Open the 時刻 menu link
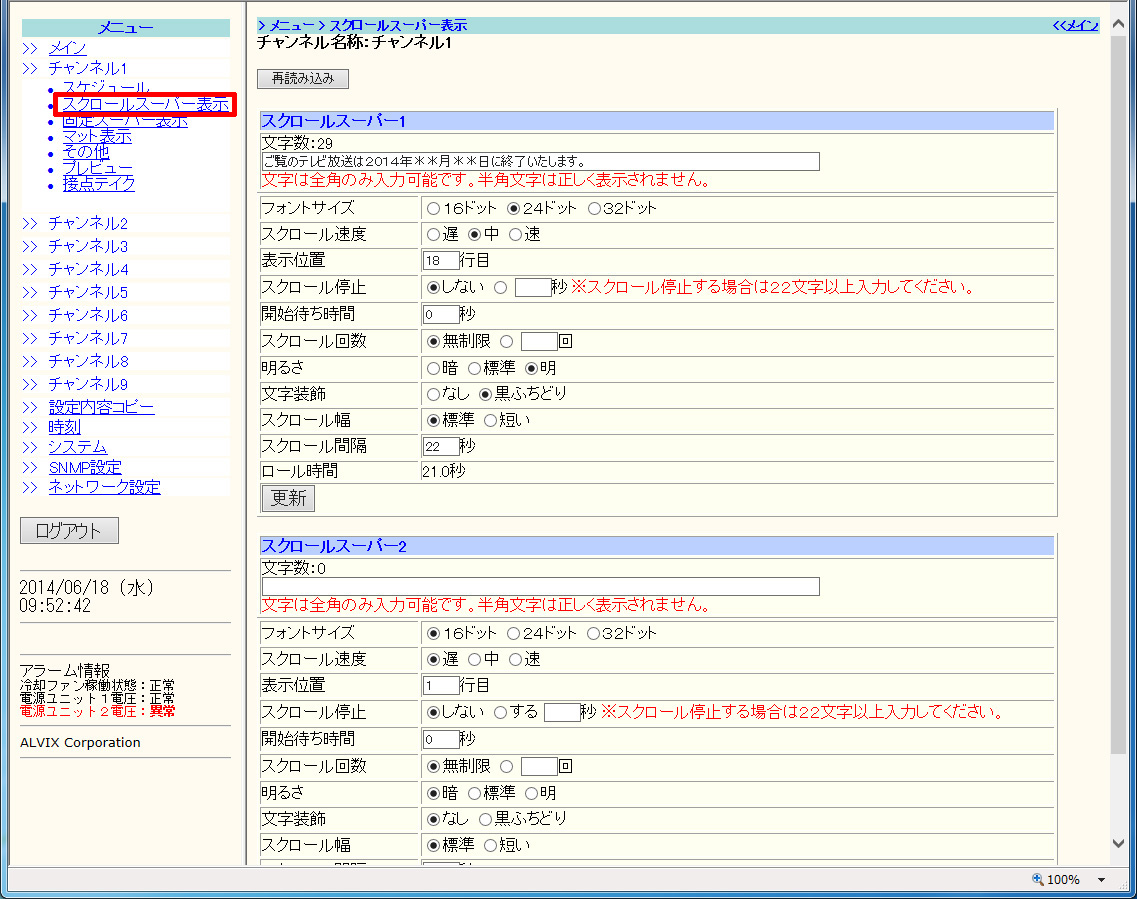 pos(65,427)
